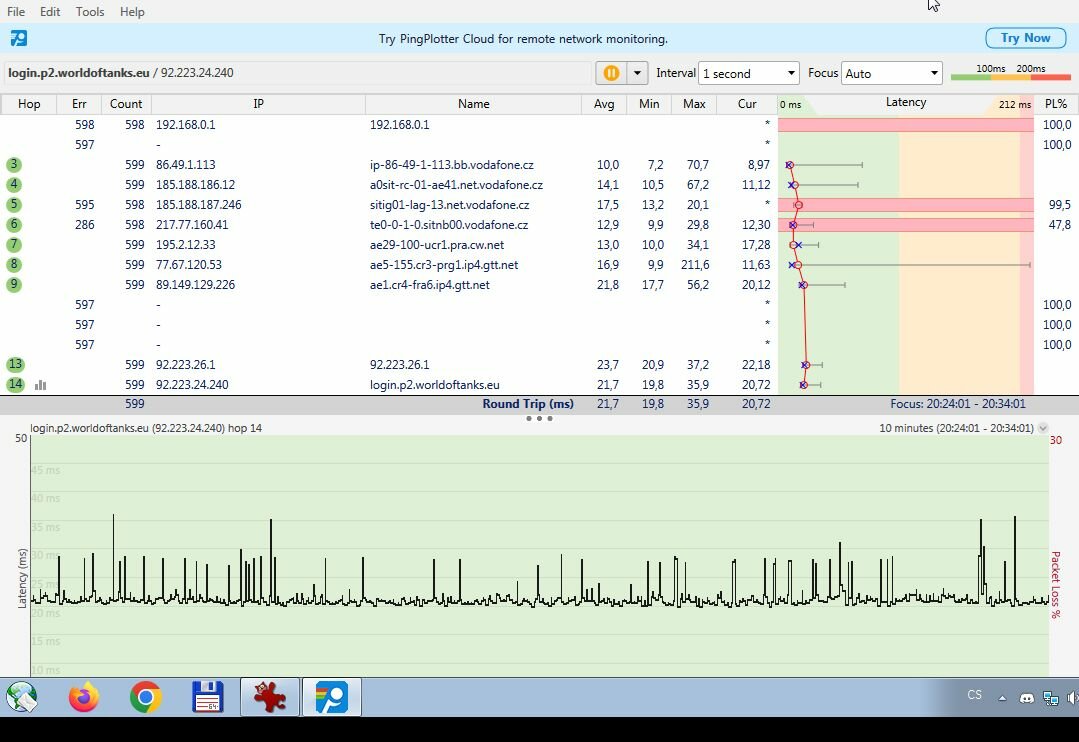This screenshot has width=1079, height=742.
Task: Click the Count column header
Action: click(x=126, y=104)
